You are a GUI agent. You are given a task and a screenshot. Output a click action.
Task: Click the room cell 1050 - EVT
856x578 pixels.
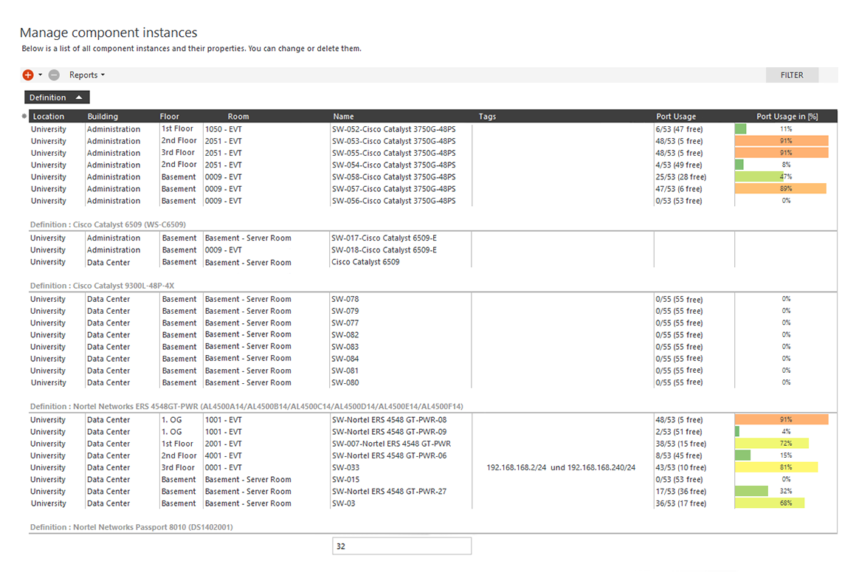pos(223,129)
